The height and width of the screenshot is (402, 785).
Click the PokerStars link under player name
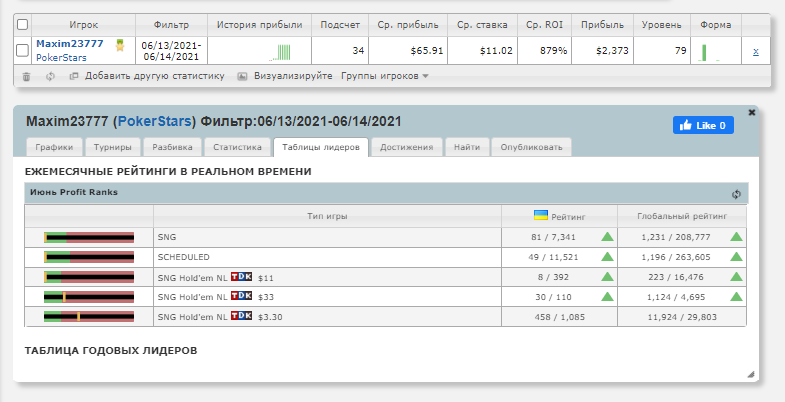click(x=61, y=58)
